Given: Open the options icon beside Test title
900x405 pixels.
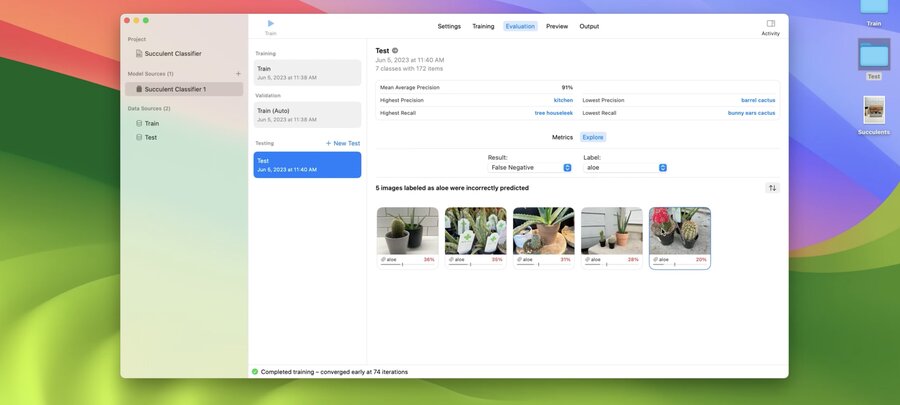Looking at the screenshot, I should click(x=395, y=50).
